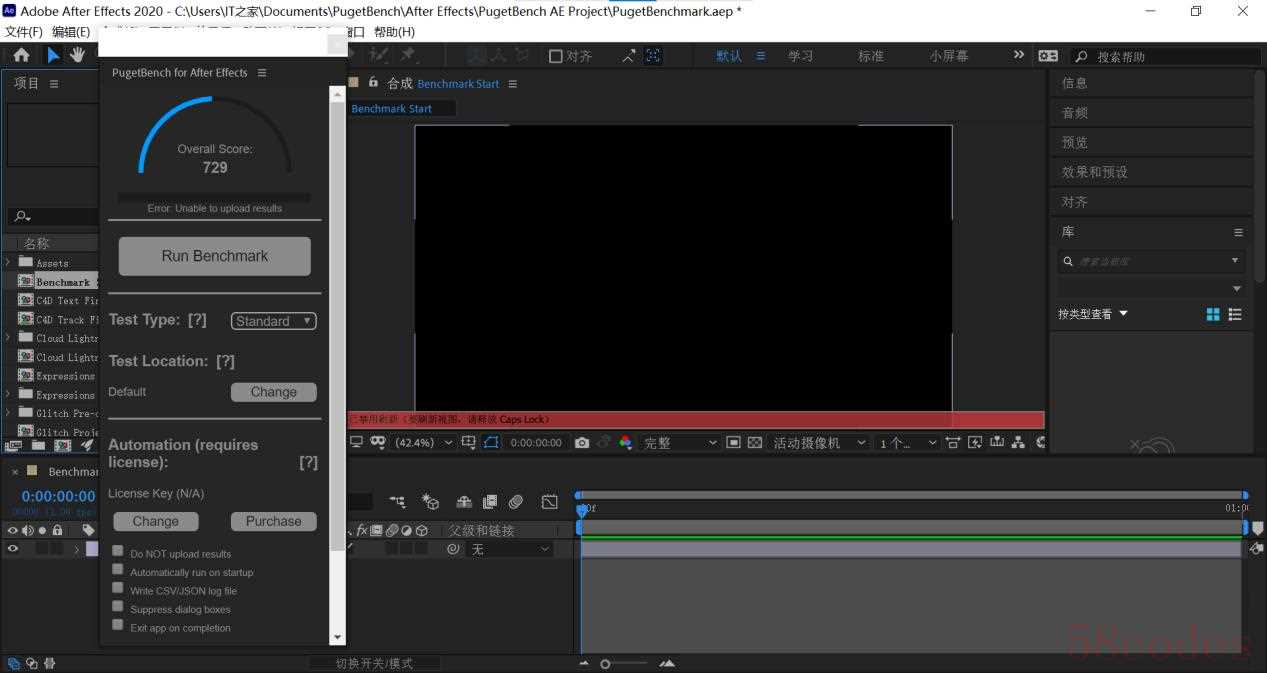Switch to the 学习 workspace
The height and width of the screenshot is (673, 1267).
tap(800, 56)
